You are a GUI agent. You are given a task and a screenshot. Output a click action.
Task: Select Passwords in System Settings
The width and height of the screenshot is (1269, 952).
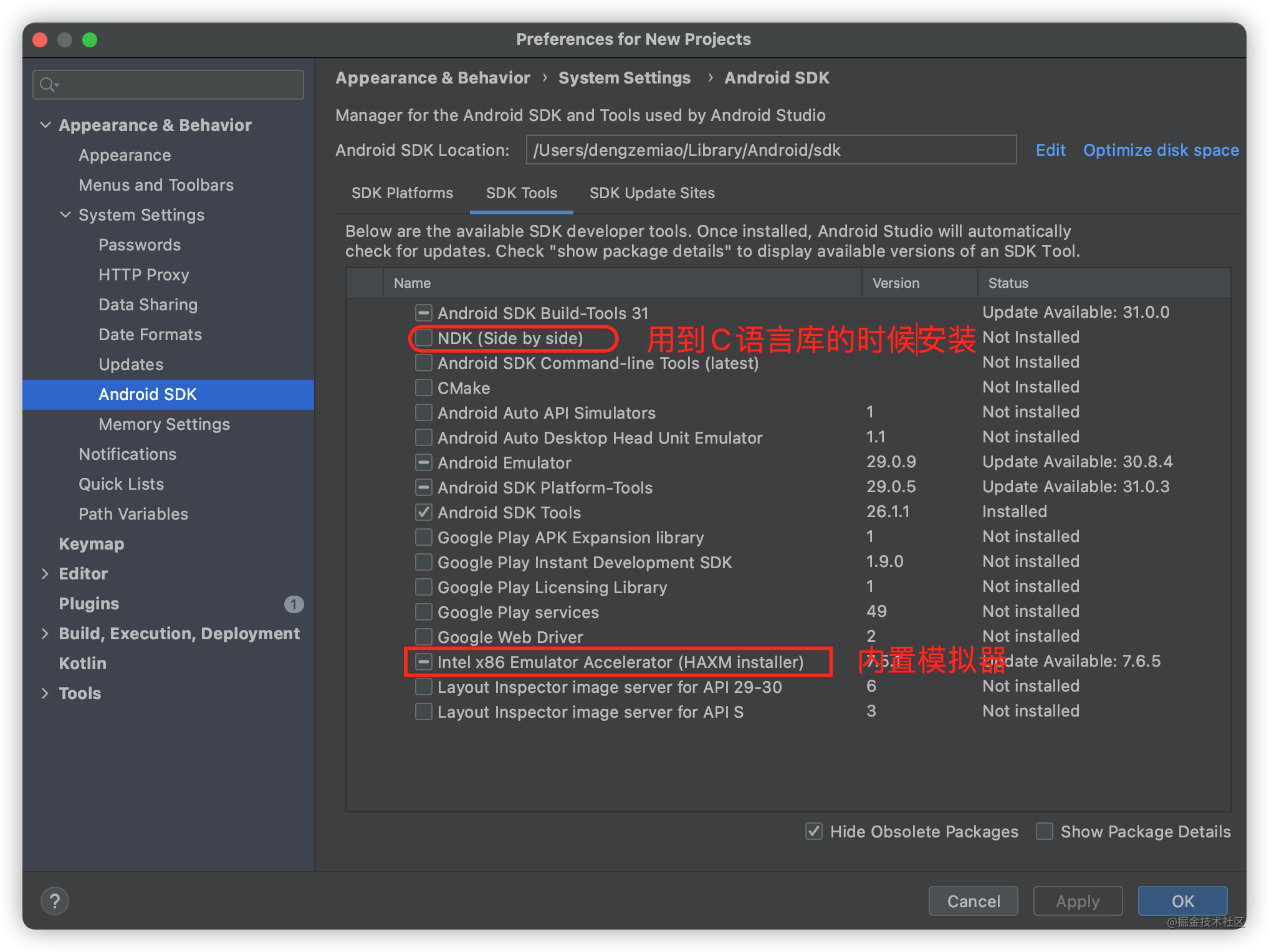140,245
